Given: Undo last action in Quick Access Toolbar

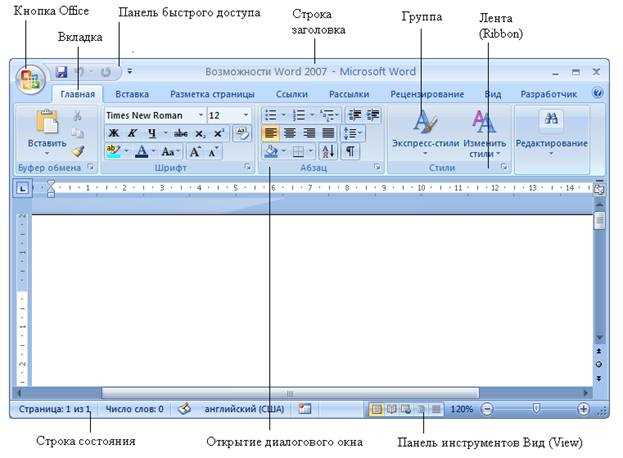Looking at the screenshot, I should point(81,72).
